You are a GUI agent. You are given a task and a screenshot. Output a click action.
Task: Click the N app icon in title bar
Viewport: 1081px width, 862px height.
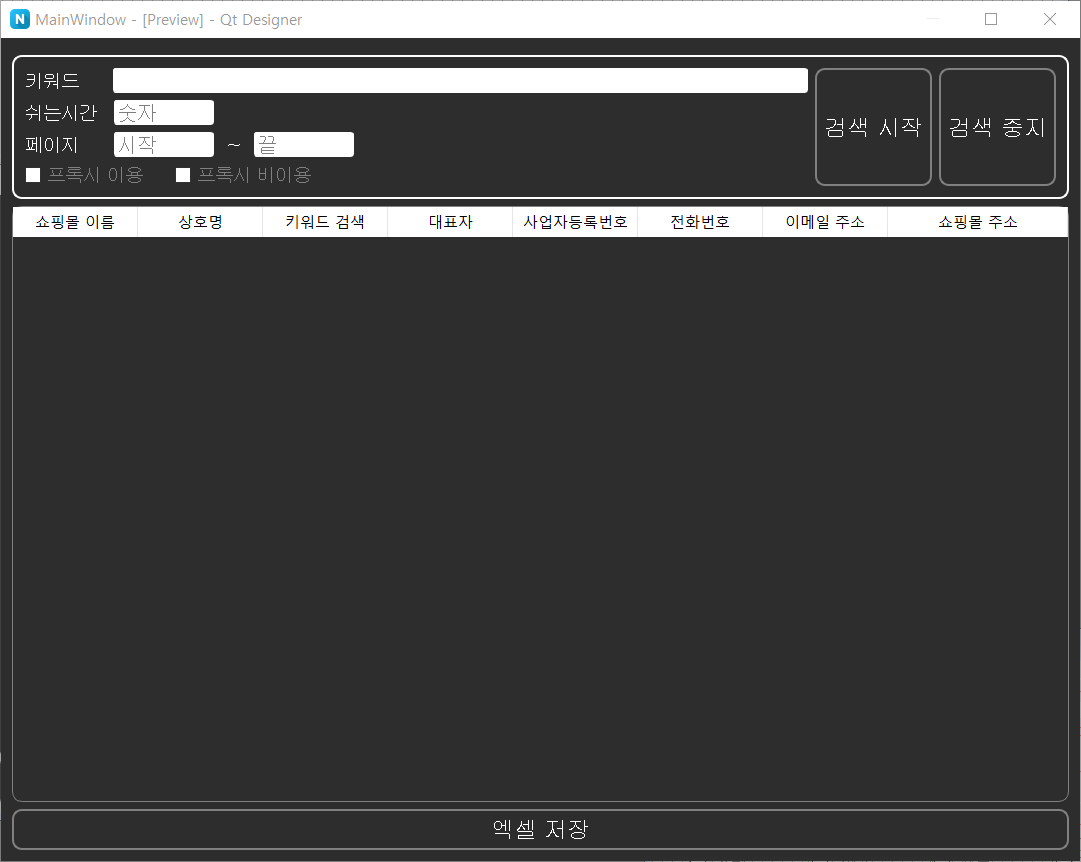tap(20, 19)
